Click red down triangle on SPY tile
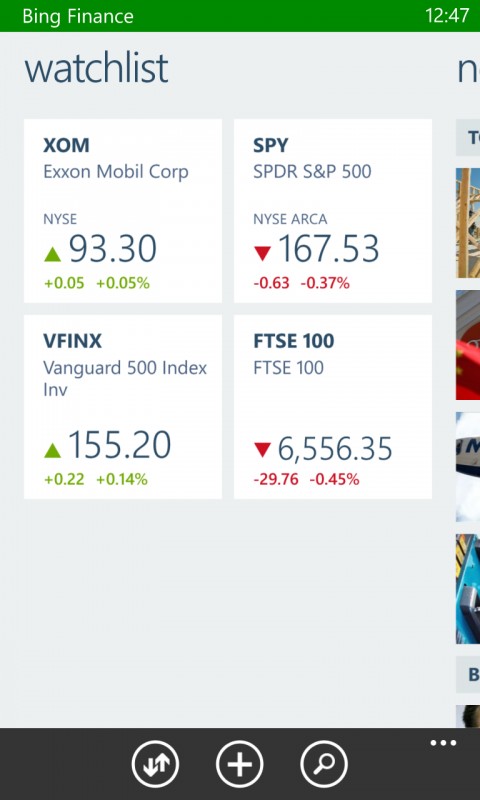480x800 pixels. coord(262,253)
